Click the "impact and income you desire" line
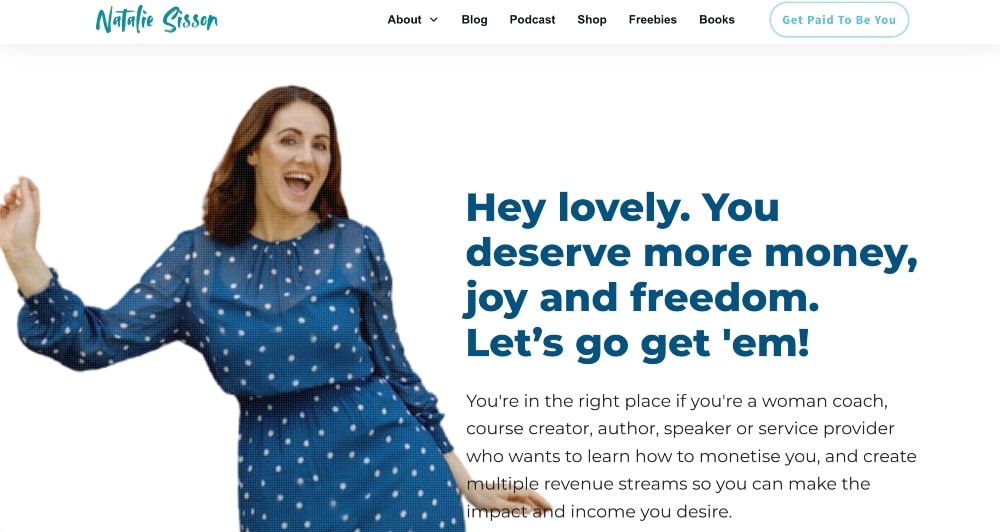The image size is (1000, 532). (599, 512)
